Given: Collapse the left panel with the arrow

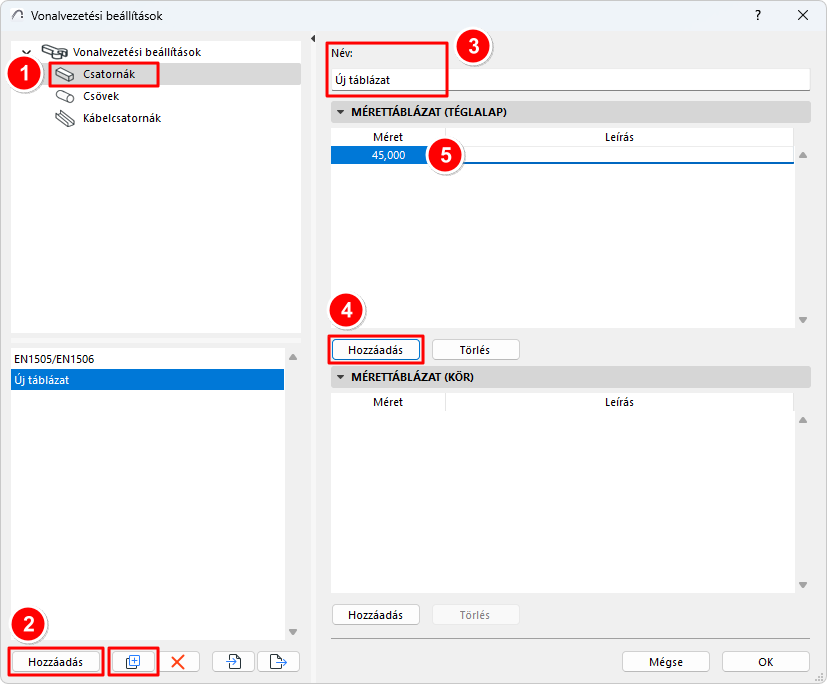Looking at the screenshot, I should point(313,38).
